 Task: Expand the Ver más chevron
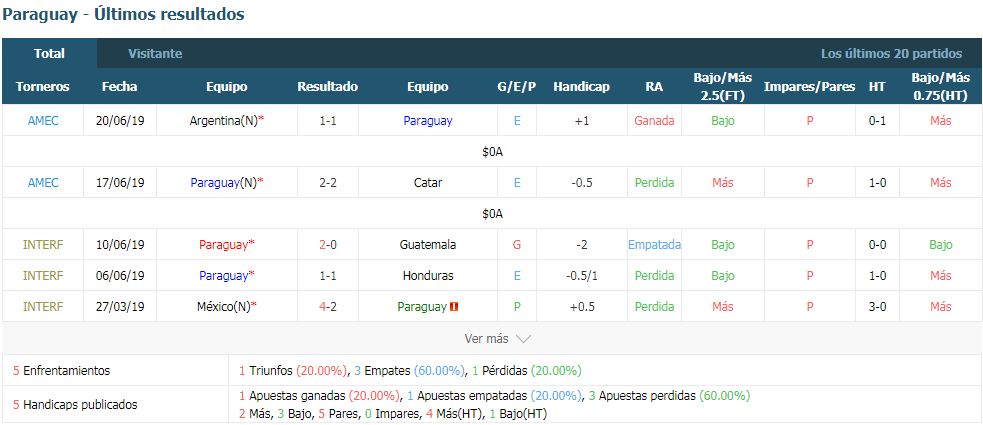[523, 338]
